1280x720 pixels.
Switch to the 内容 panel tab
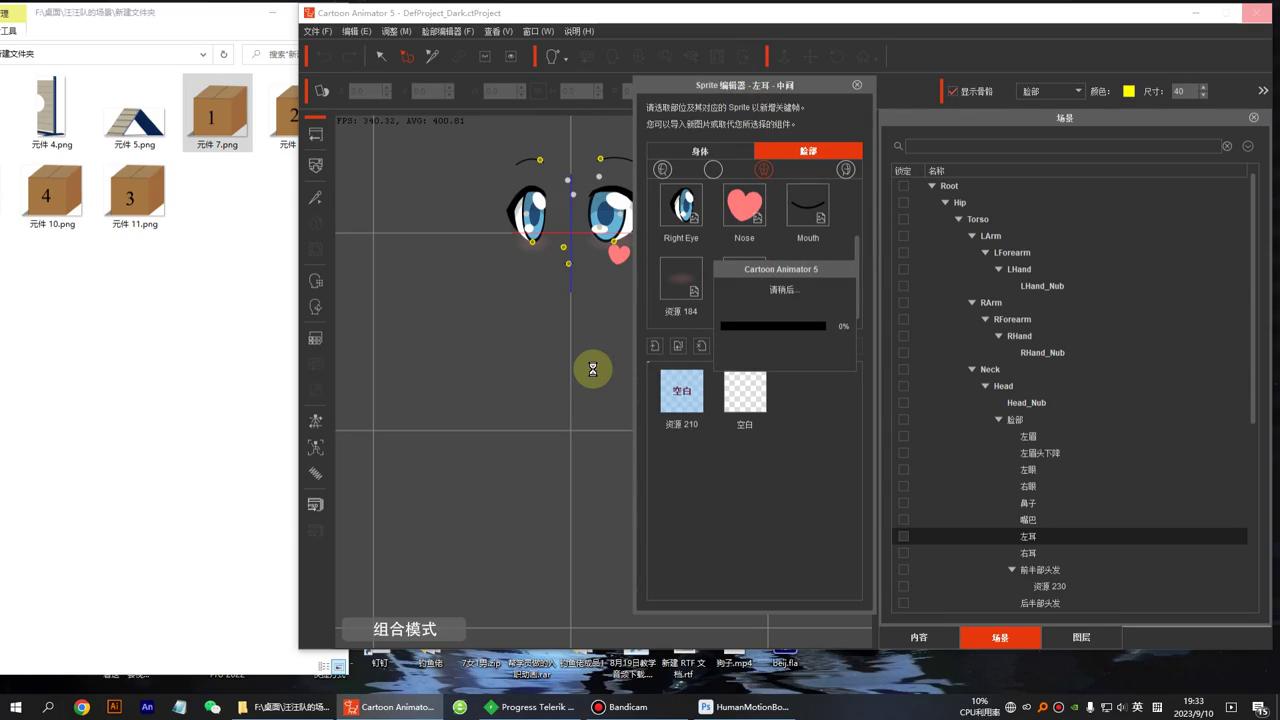click(x=919, y=637)
